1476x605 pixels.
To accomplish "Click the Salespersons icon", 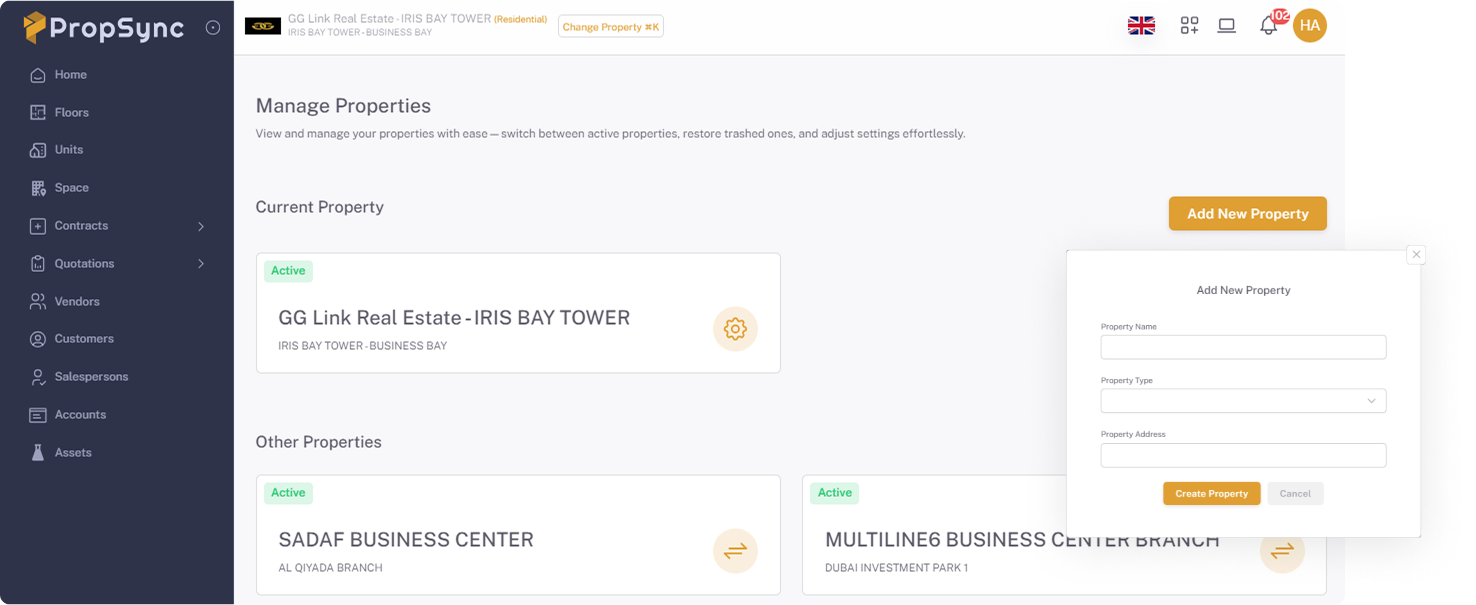I will click(x=38, y=377).
